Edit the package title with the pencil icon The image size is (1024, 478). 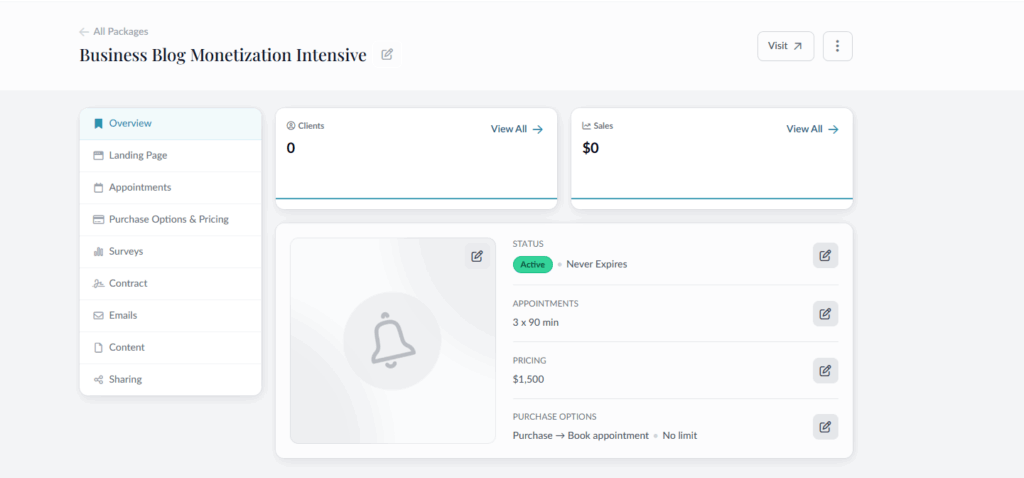pos(387,55)
